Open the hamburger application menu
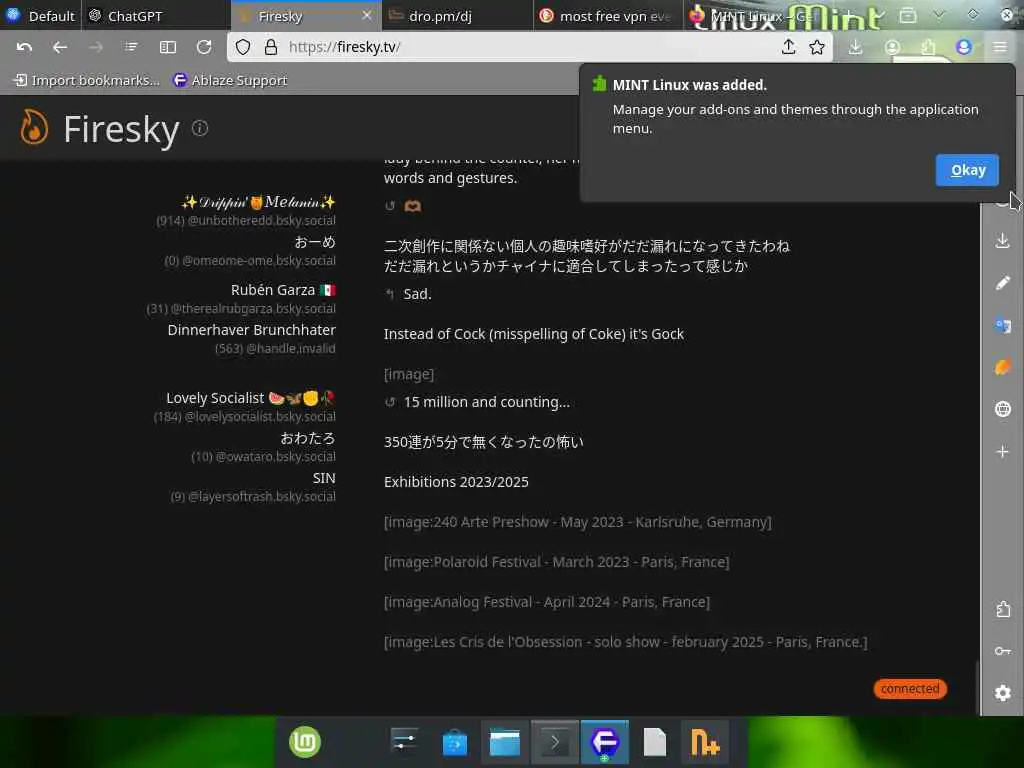This screenshot has height=768, width=1024. point(1000,47)
